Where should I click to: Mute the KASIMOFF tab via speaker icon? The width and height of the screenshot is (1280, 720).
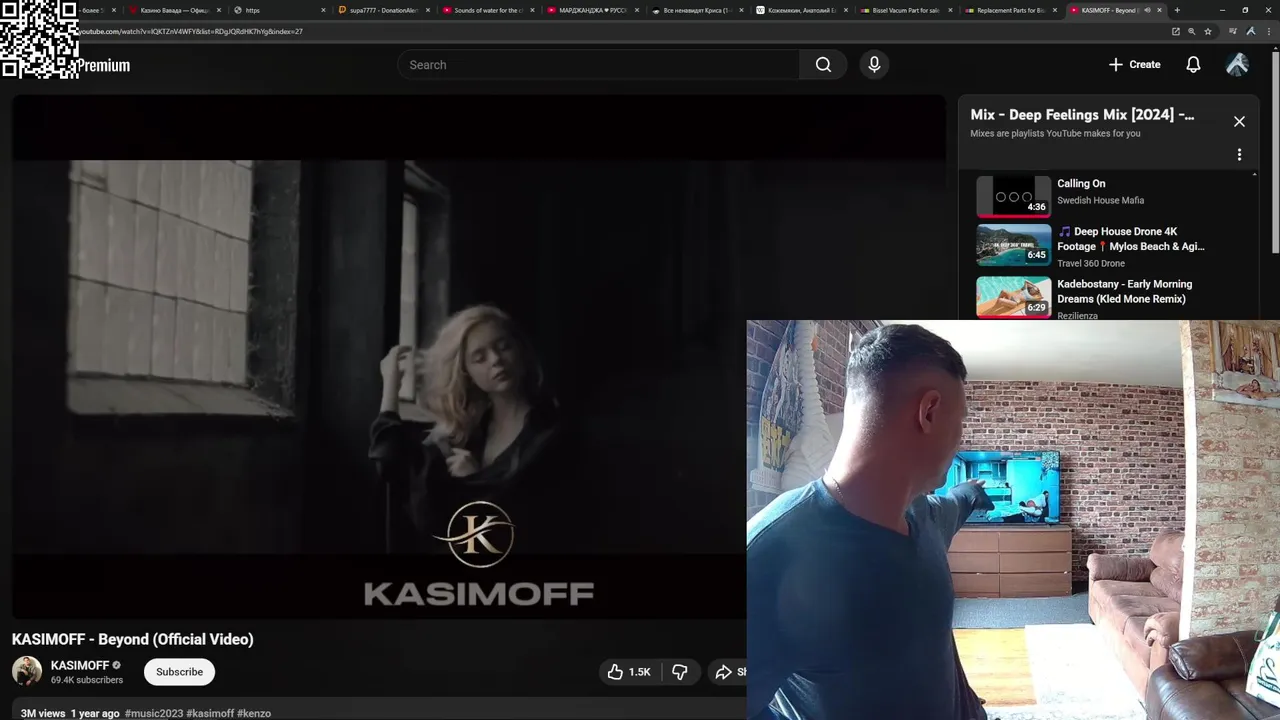pos(1147,10)
